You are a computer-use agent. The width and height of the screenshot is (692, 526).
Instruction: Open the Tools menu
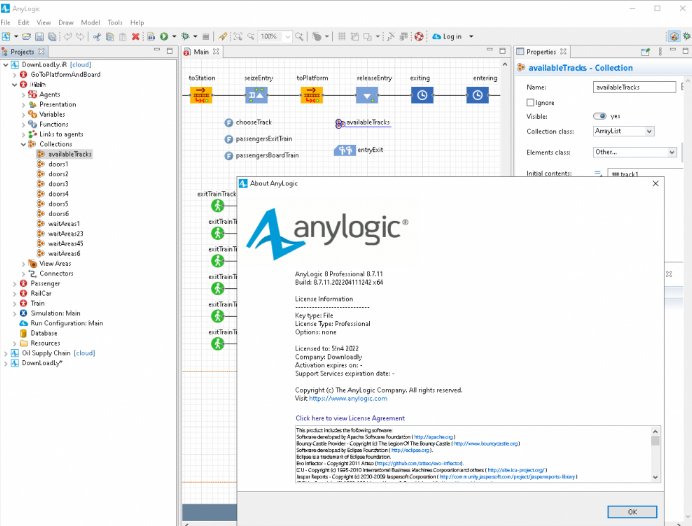pos(115,22)
